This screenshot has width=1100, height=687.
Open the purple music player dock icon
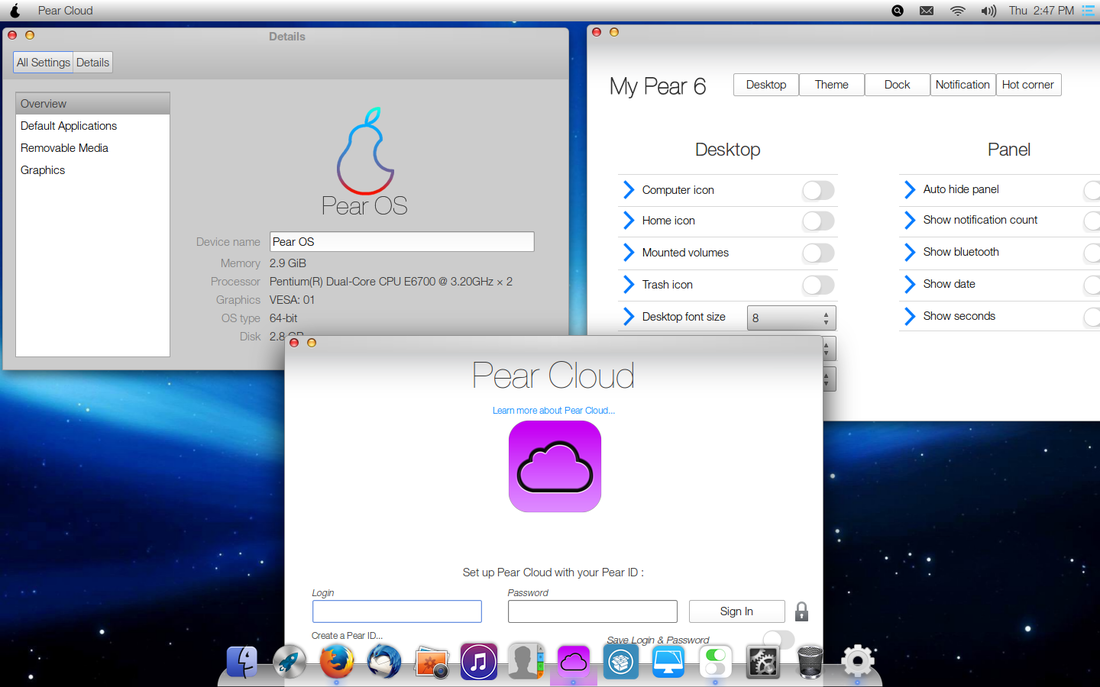click(479, 661)
